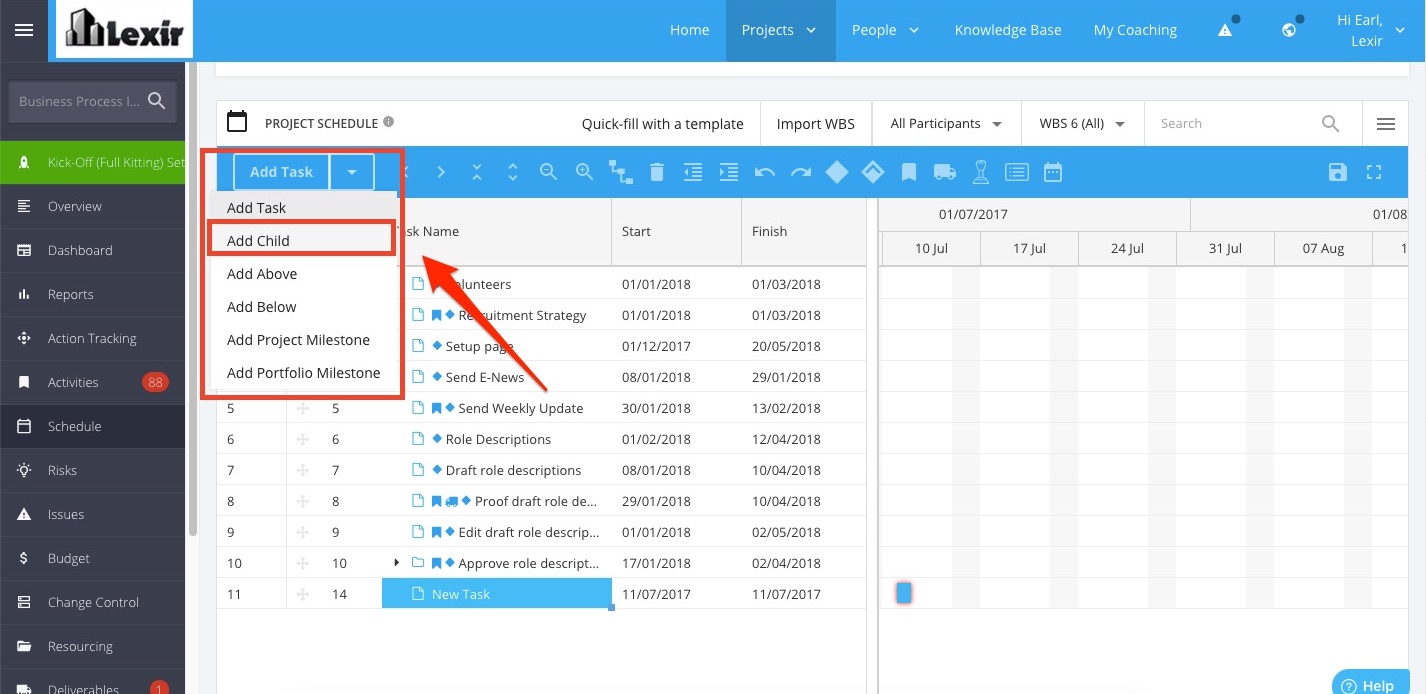The width and height of the screenshot is (1426, 694).
Task: Open My Coaching link
Action: point(1135,30)
